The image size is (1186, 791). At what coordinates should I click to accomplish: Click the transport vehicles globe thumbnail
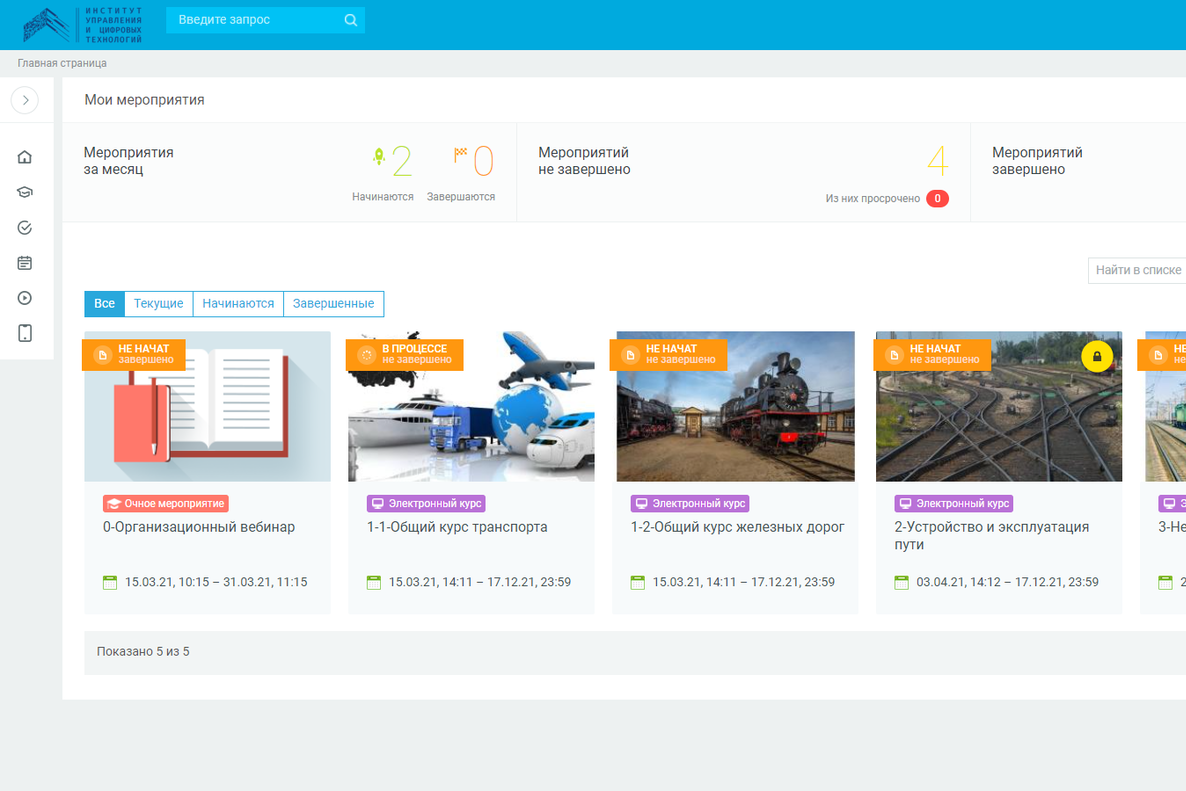(471, 406)
